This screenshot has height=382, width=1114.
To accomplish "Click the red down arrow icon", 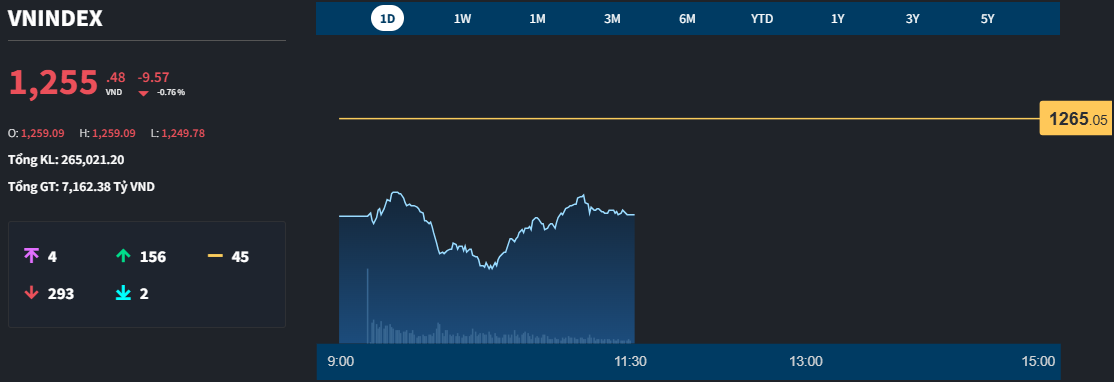I will 31,293.
